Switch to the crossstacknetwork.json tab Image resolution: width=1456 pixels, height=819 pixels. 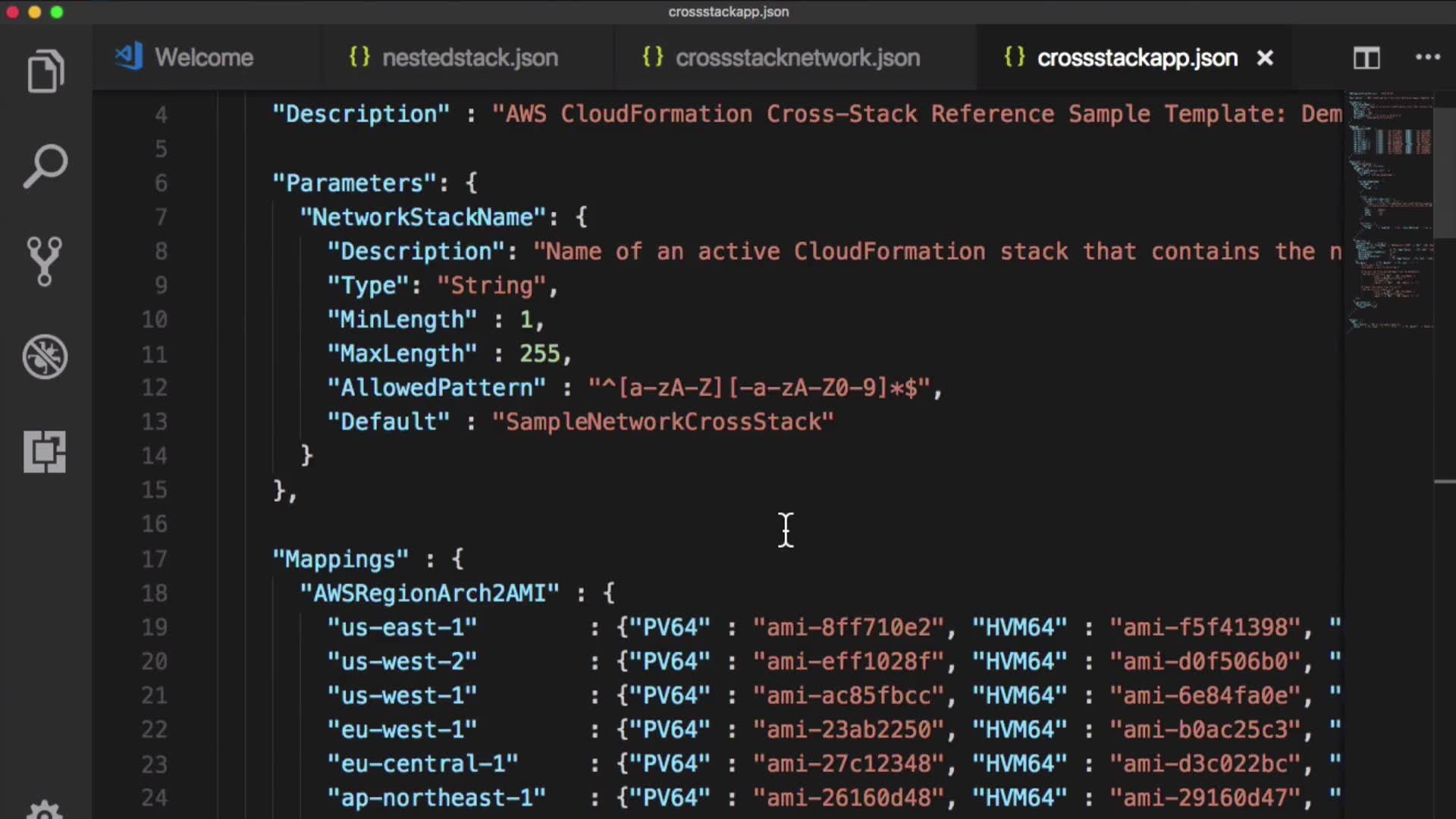pyautogui.click(x=797, y=58)
